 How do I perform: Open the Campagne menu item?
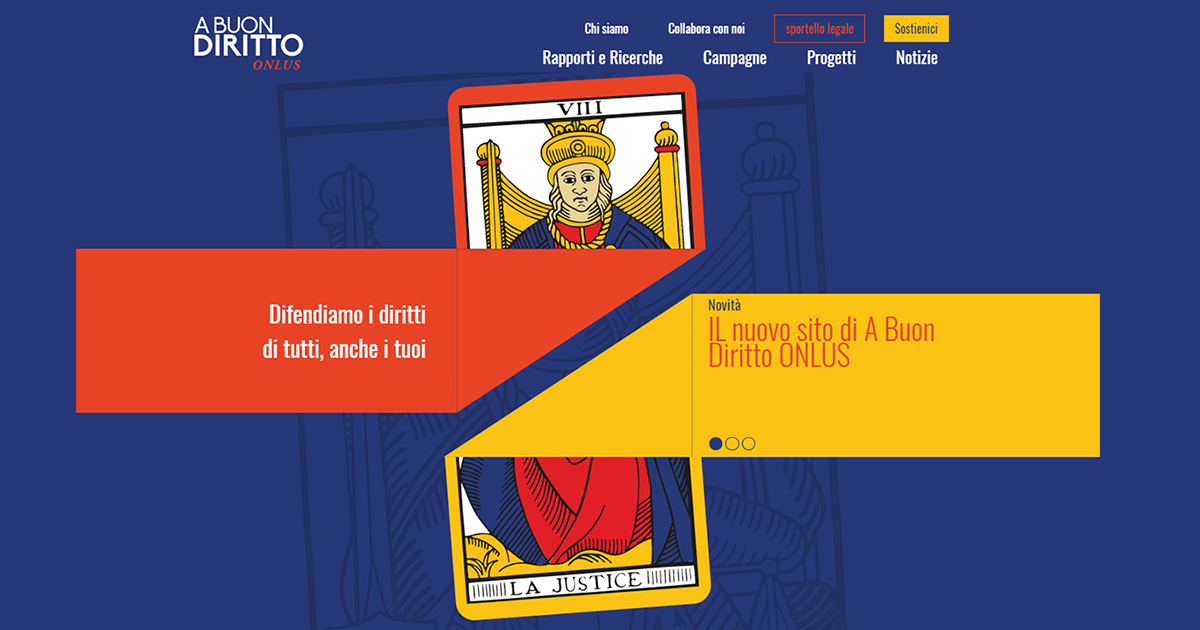click(x=735, y=58)
